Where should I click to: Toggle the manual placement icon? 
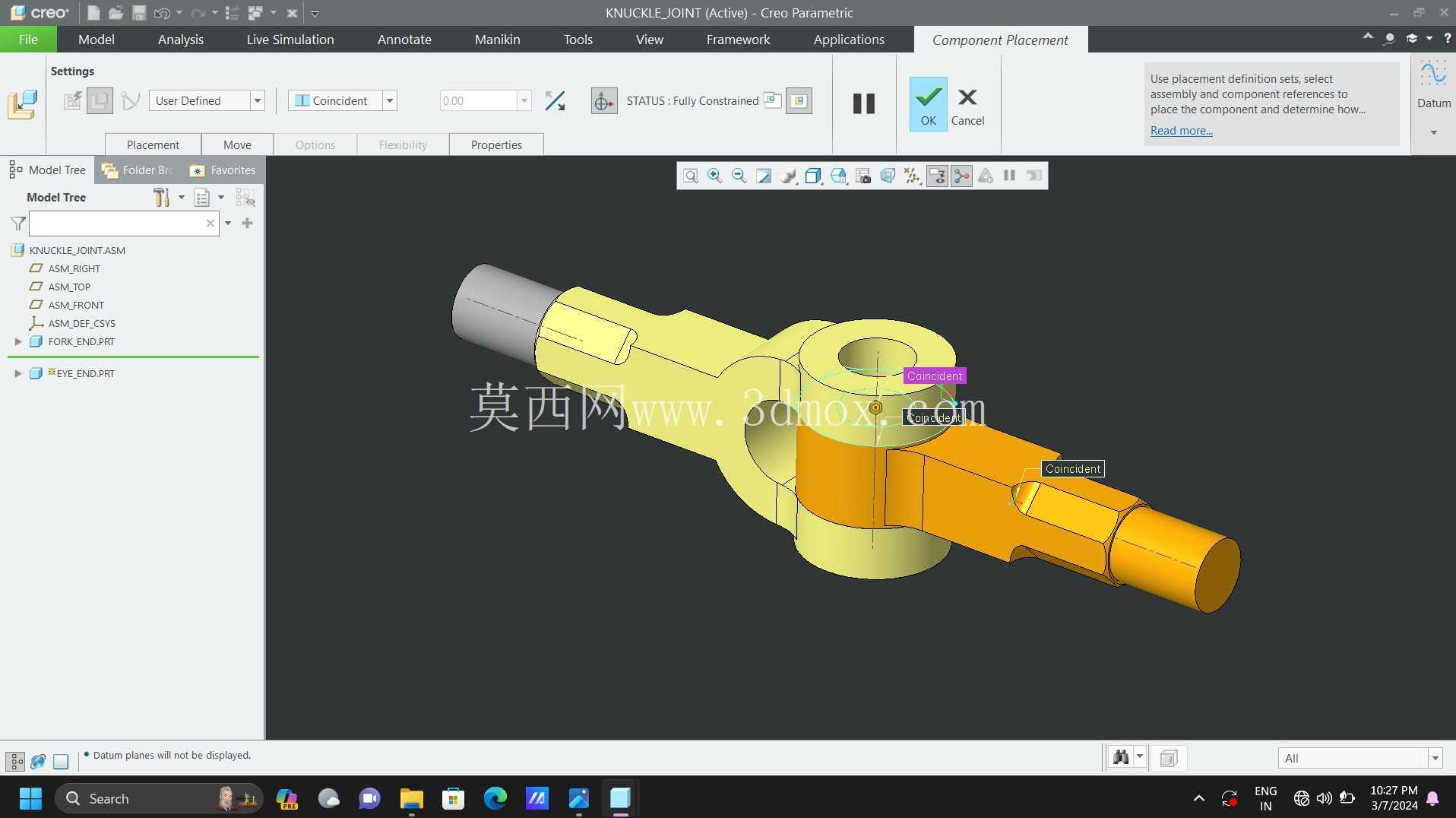[x=100, y=100]
